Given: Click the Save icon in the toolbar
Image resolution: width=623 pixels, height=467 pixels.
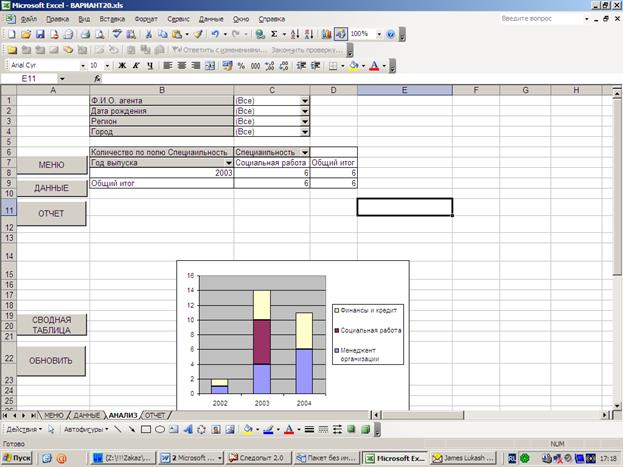Looking at the screenshot, I should pyautogui.click(x=39, y=34).
